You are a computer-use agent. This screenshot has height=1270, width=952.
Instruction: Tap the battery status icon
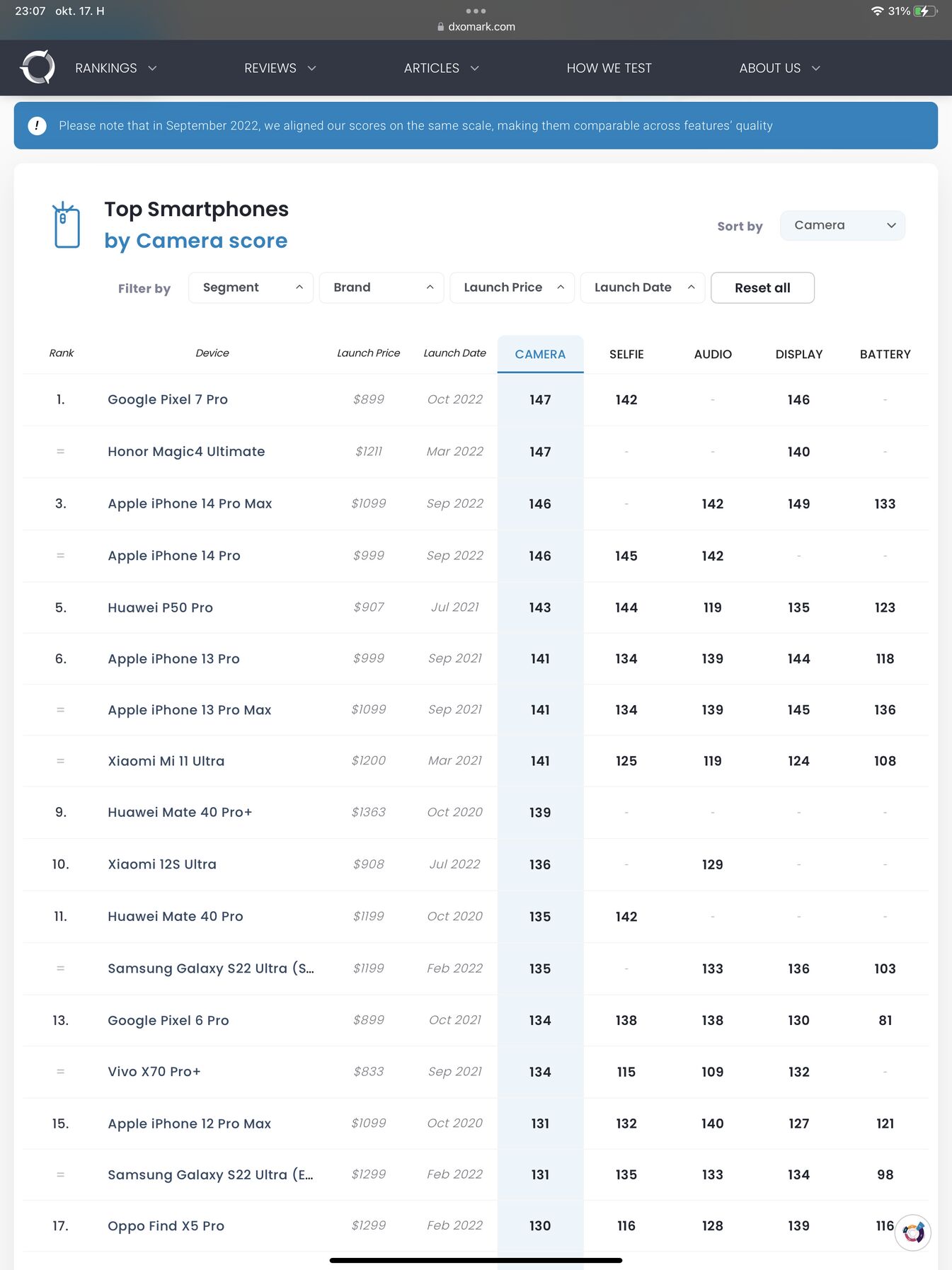coord(925,11)
